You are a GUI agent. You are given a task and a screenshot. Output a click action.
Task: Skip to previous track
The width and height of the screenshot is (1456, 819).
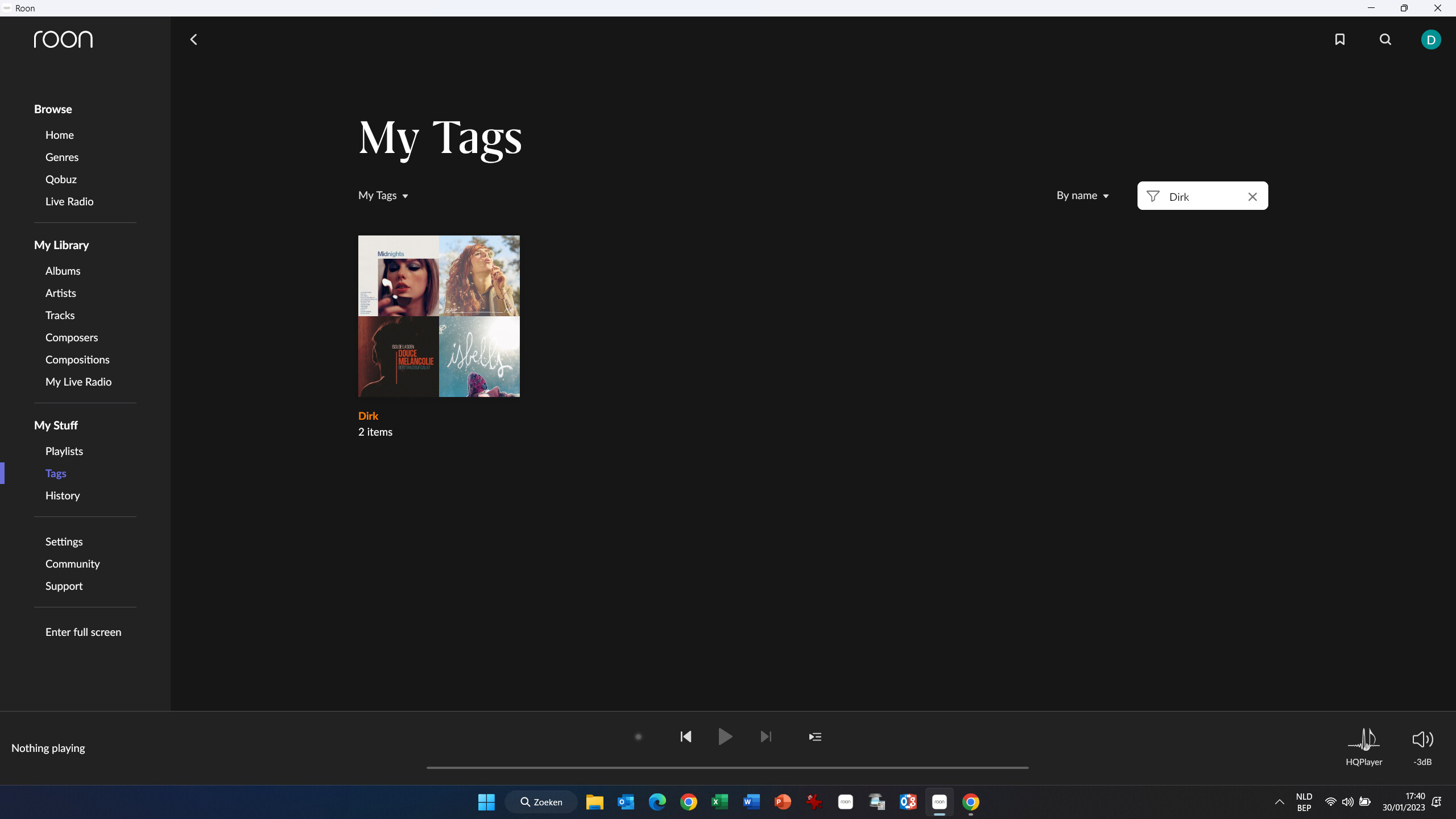tap(686, 737)
